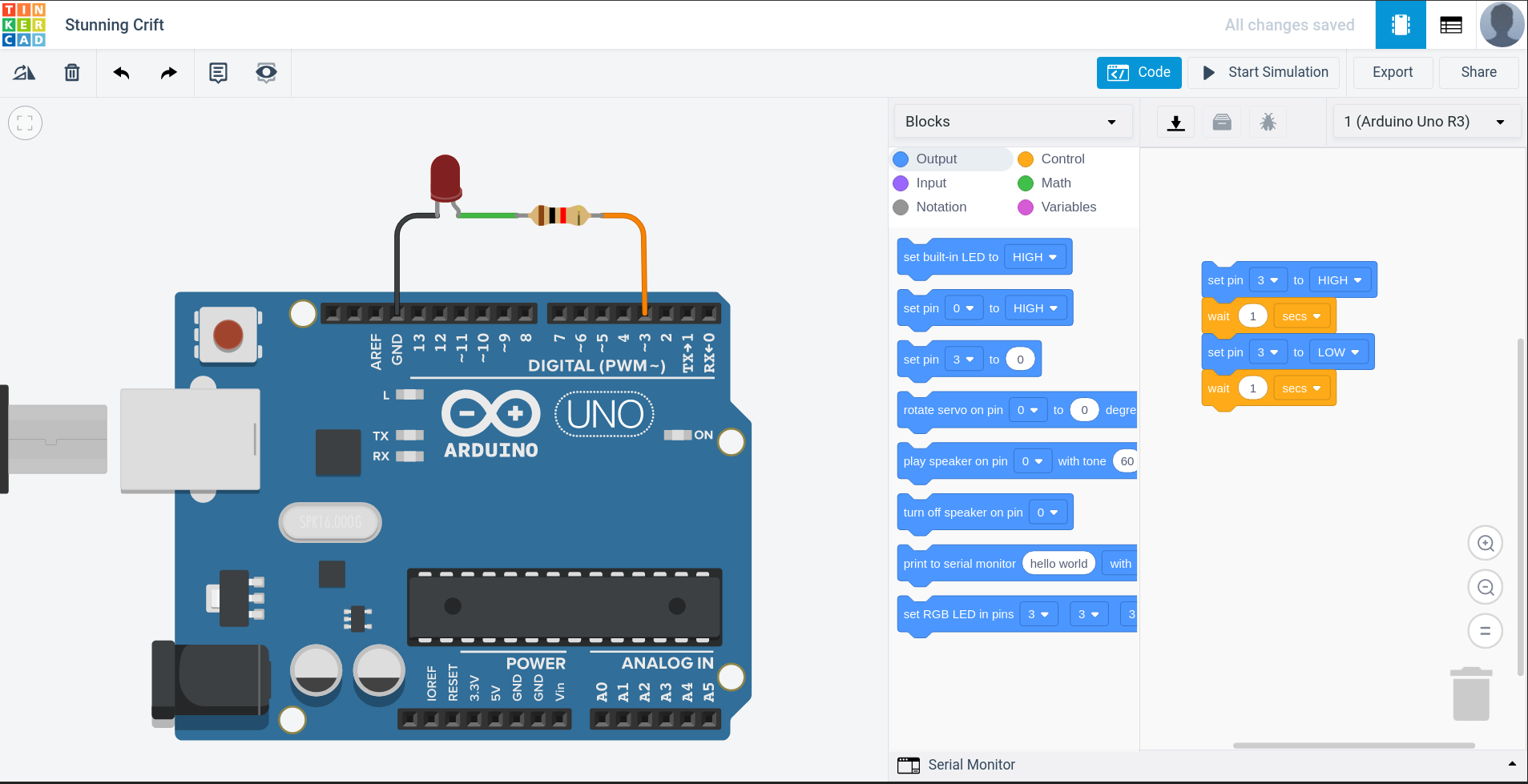Screen dimensions: 1528x784
Task: Open HIGH dropdown in built-in LED block
Action: point(1034,257)
